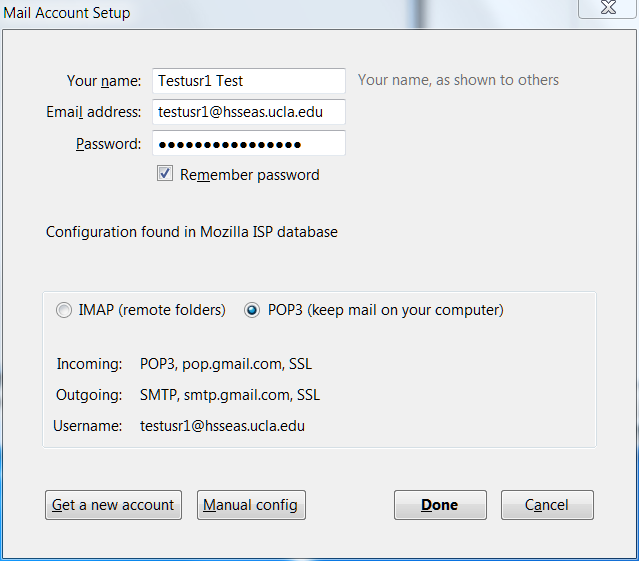Viewport: 639px width, 561px height.
Task: Click the "Your name:" label
Action: click(104, 81)
